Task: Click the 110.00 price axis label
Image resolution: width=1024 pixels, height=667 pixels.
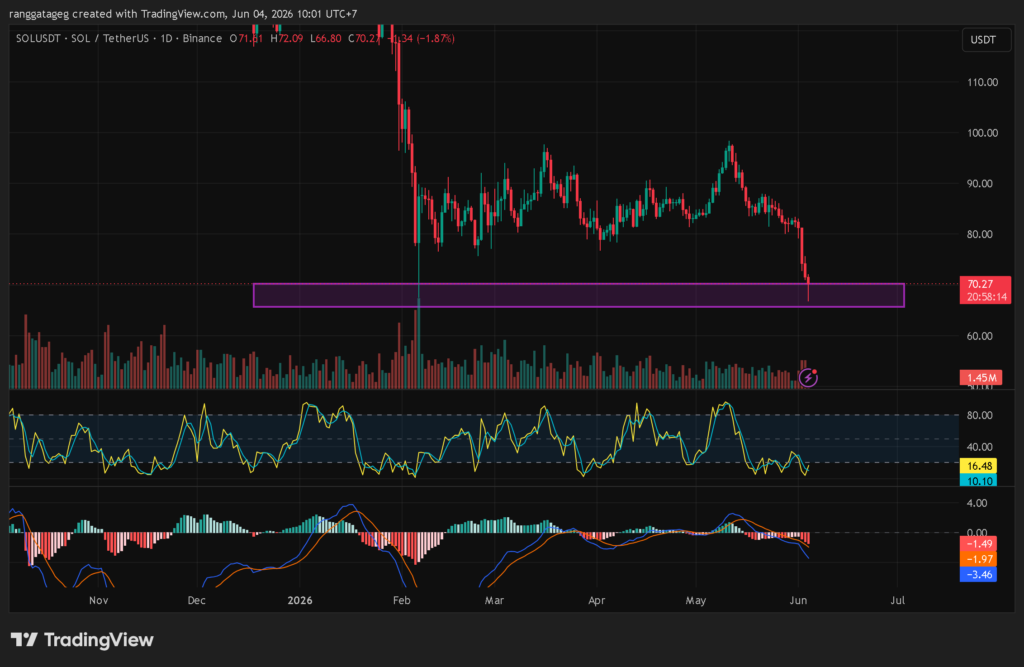Action: click(x=982, y=82)
